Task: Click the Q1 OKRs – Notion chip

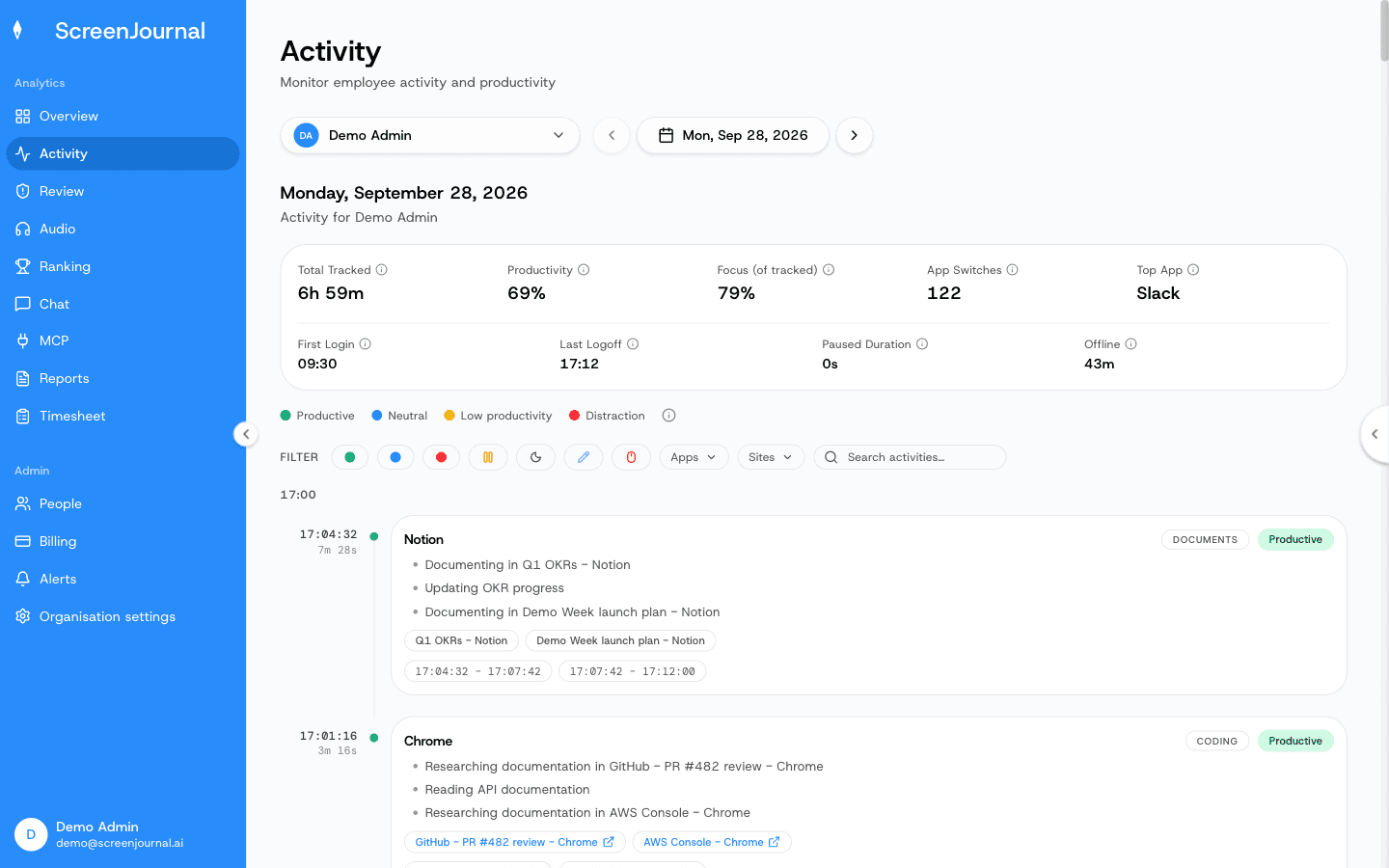Action: coord(461,640)
